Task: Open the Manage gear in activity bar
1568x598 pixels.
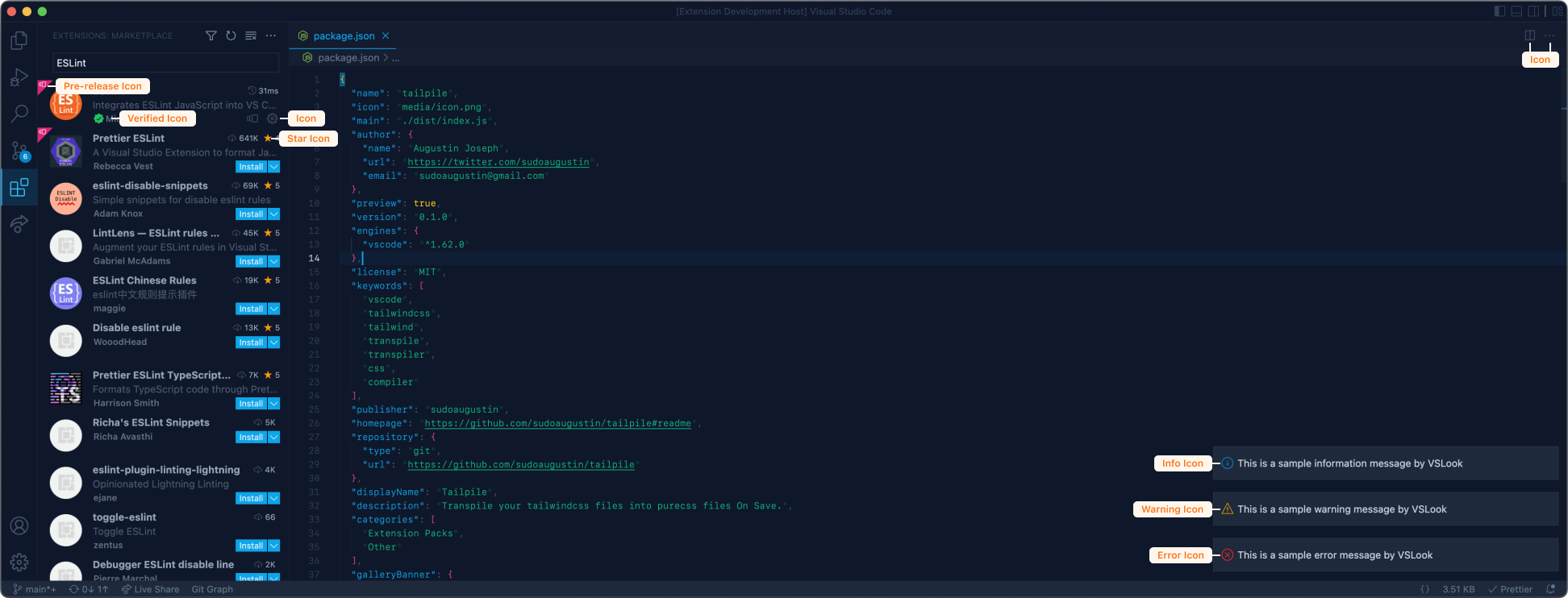Action: pos(19,563)
